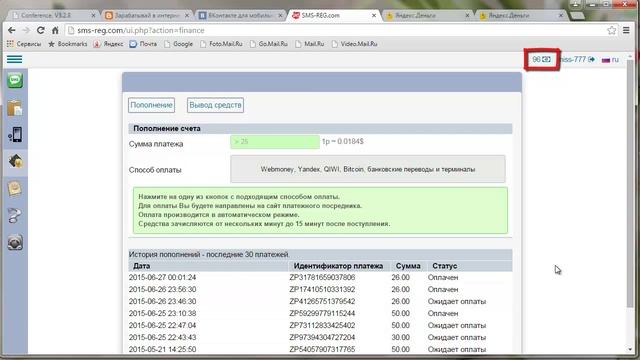Click the 30.00 amount cell

[x=400, y=338]
